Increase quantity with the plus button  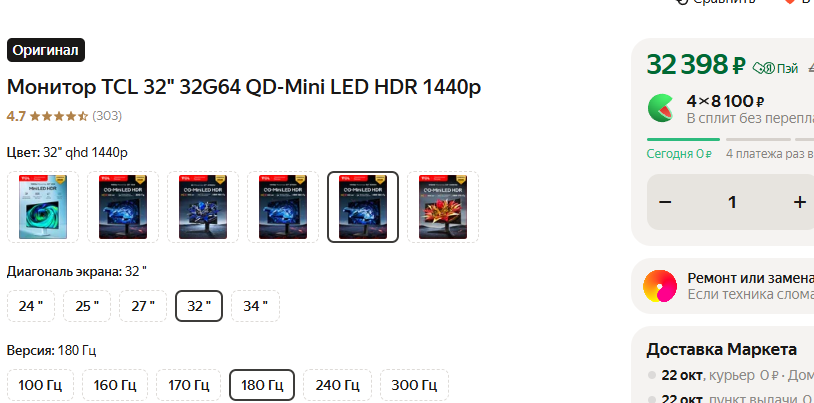point(800,202)
